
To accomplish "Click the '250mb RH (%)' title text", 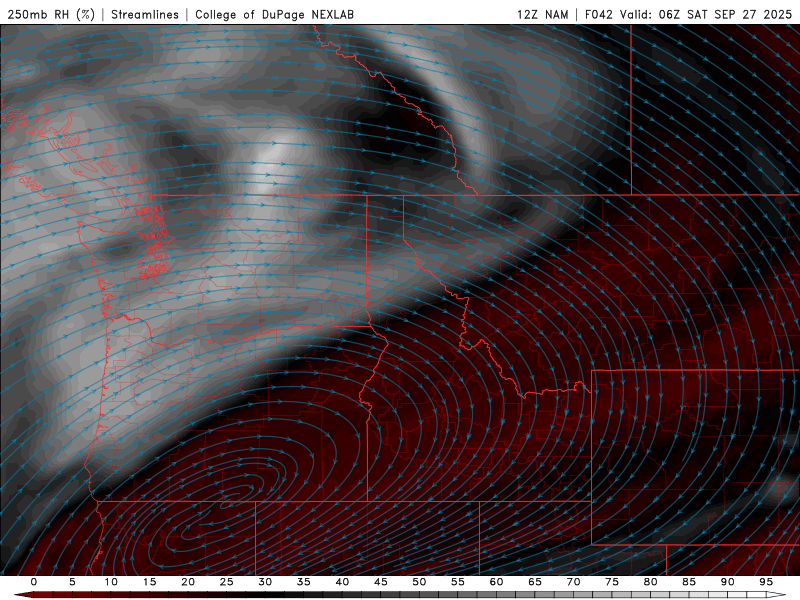I will (51, 14).
